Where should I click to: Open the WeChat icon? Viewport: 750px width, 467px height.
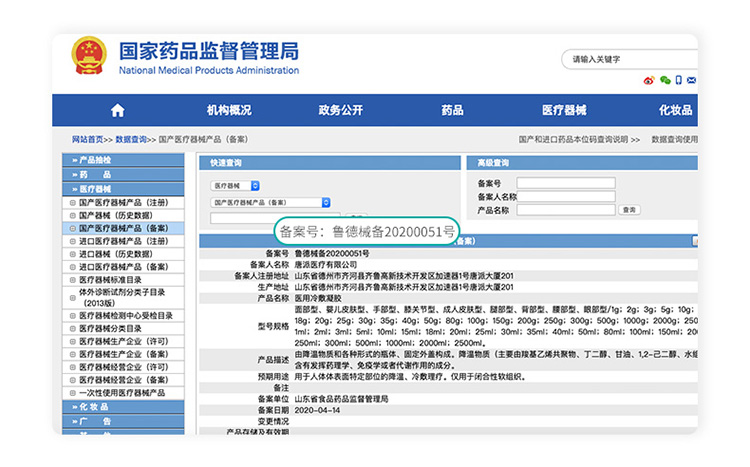click(x=665, y=80)
